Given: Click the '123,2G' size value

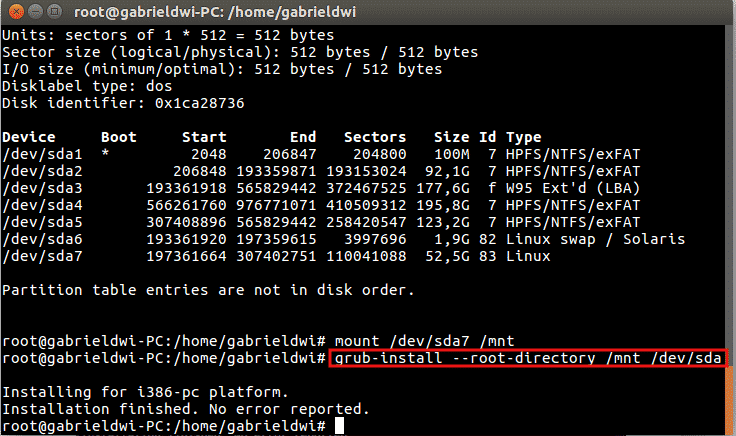Looking at the screenshot, I should [x=443, y=222].
